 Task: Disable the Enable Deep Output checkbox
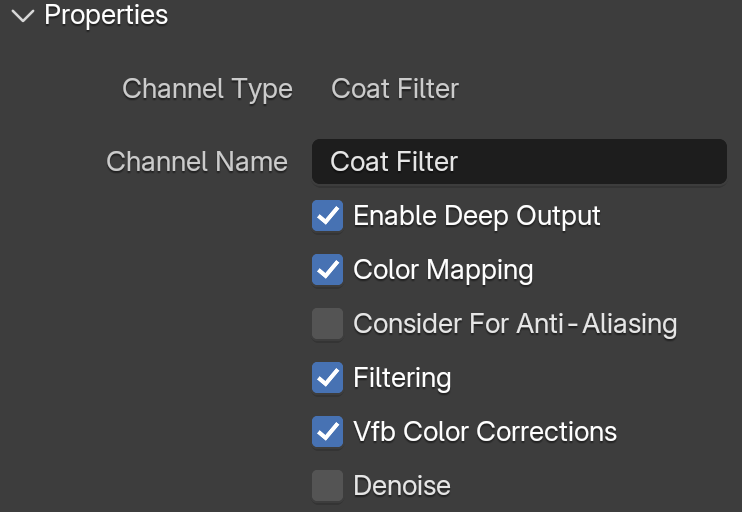[327, 216]
